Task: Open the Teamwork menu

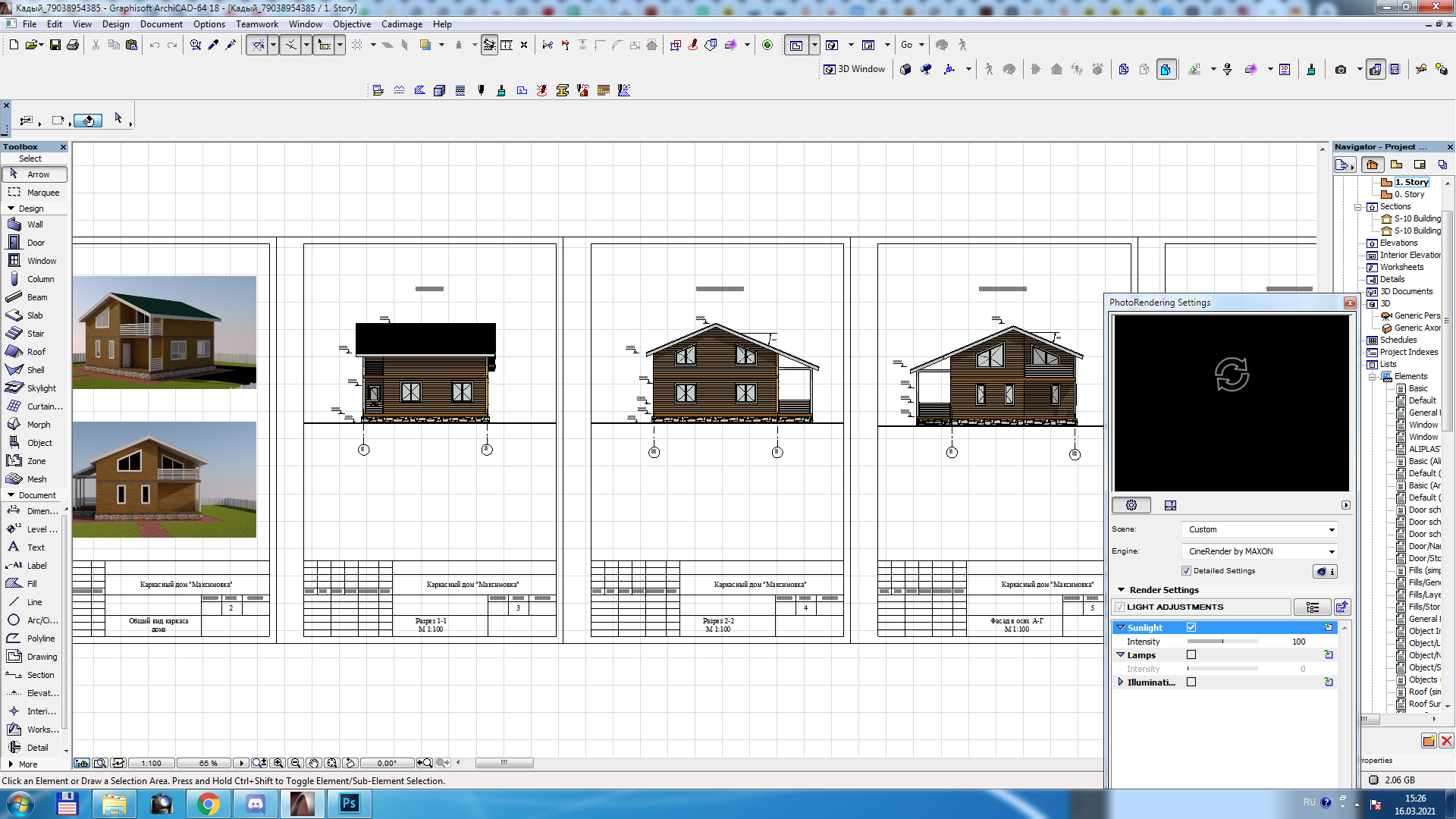Action: [257, 24]
